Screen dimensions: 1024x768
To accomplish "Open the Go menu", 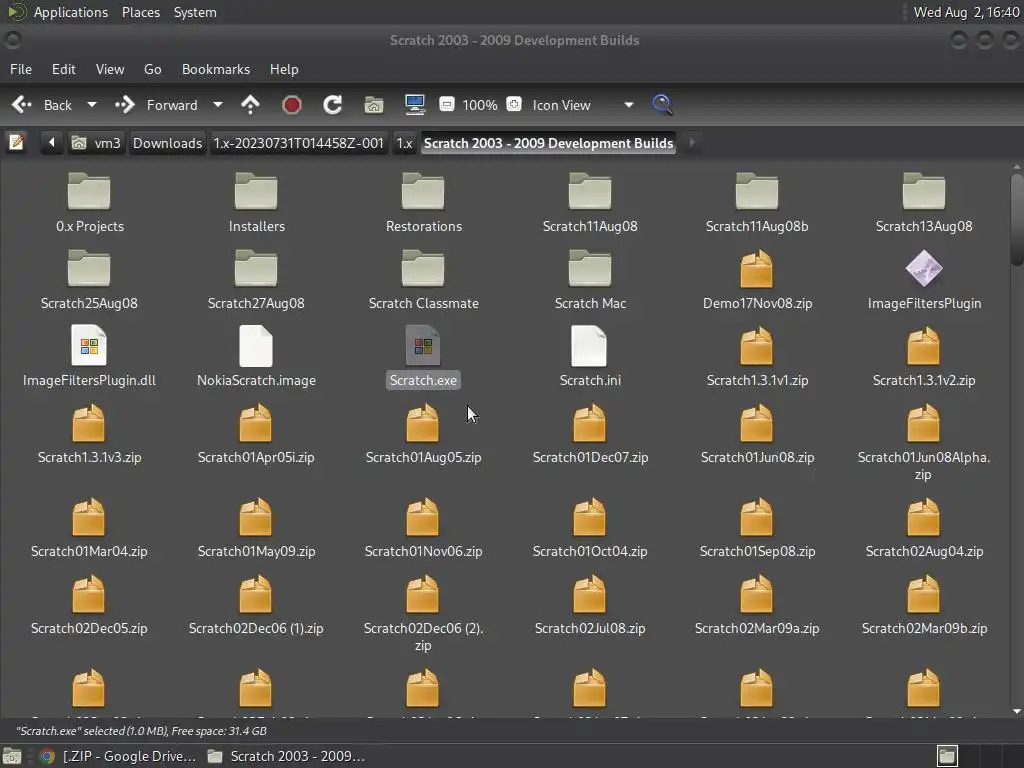I will click(x=152, y=69).
